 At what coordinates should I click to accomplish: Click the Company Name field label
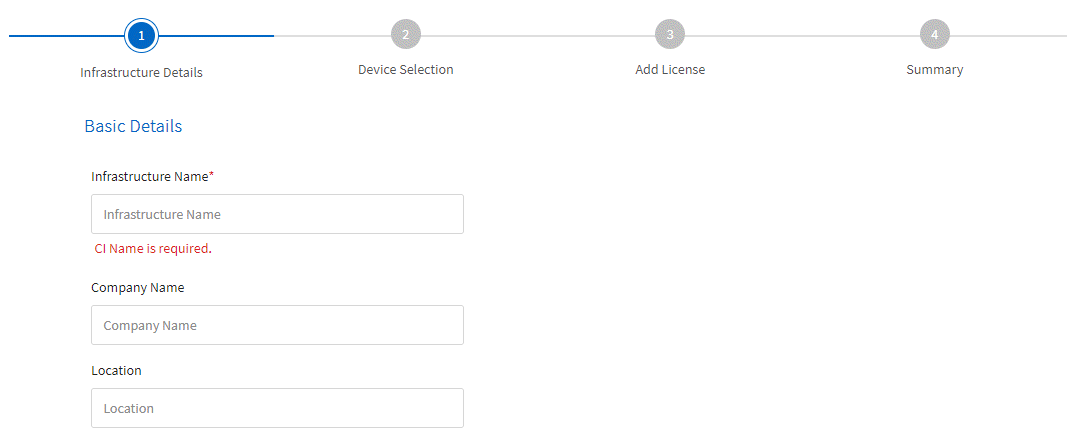click(138, 287)
